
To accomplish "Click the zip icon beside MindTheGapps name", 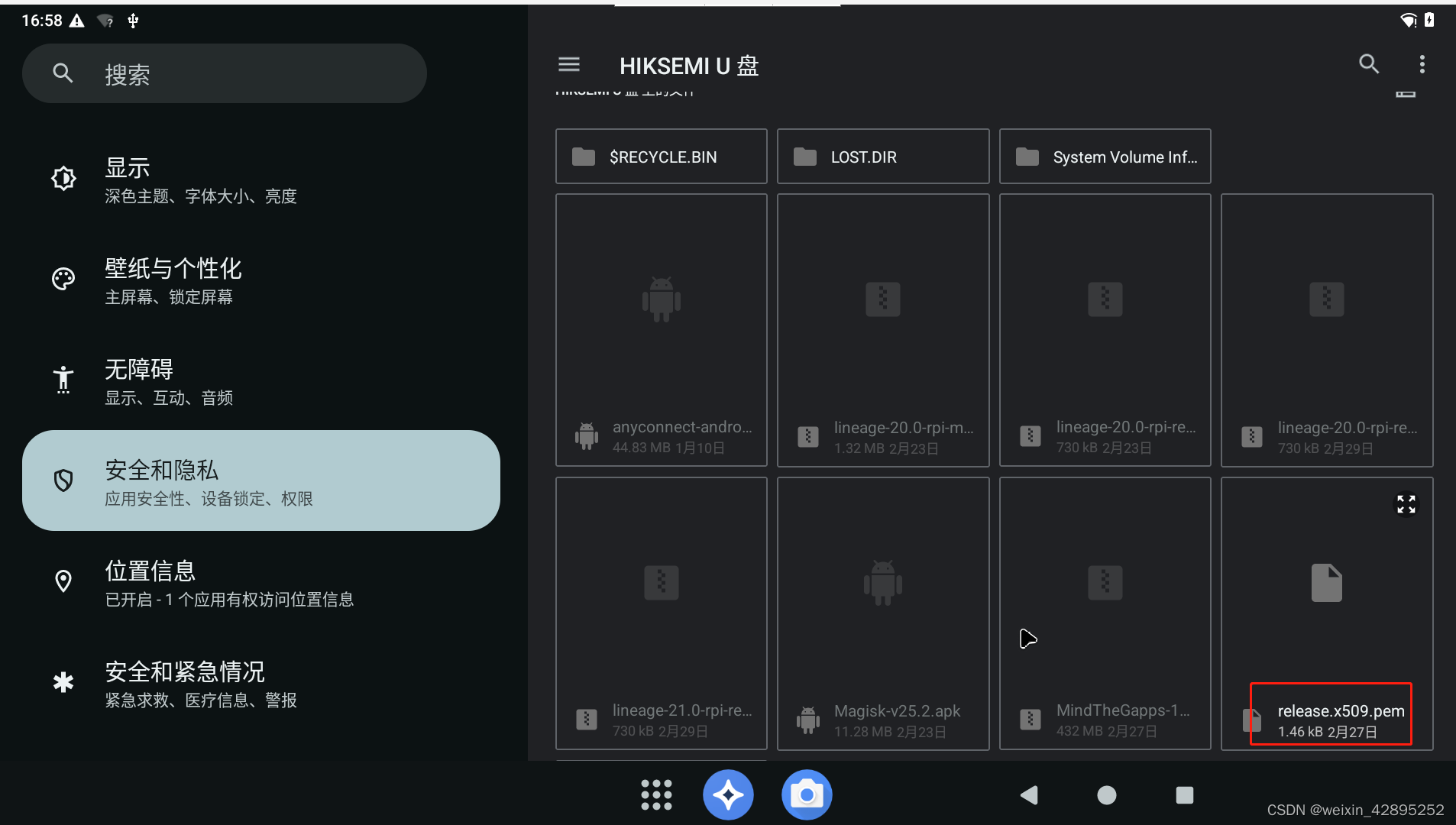I will point(1031,720).
